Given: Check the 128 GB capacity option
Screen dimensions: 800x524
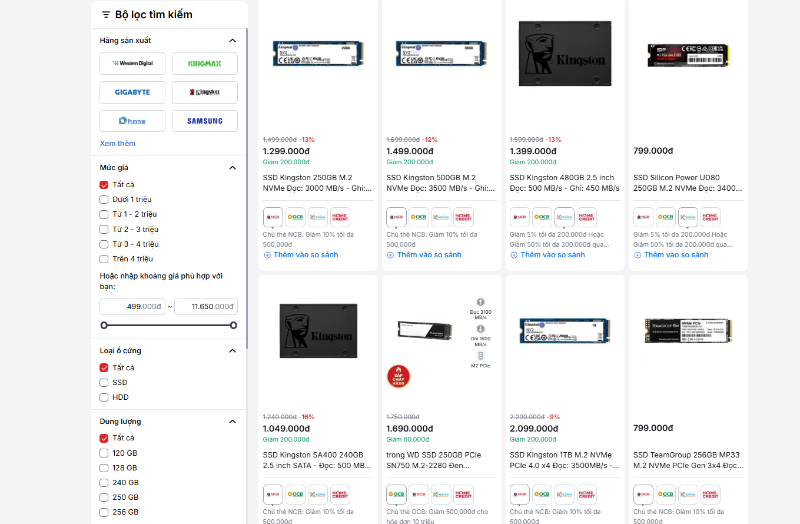Looking at the screenshot, I should click(x=104, y=468).
